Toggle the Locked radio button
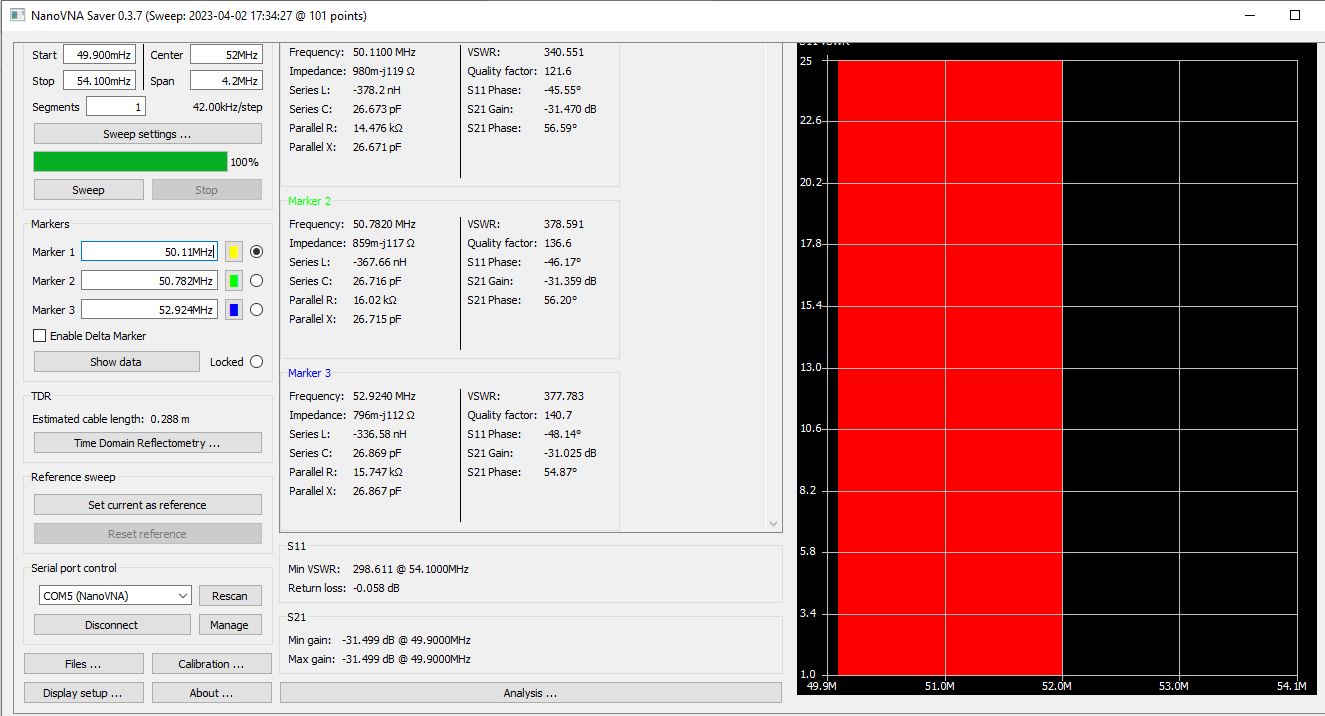Screen dimensions: 1325x716 pyautogui.click(x=256, y=362)
